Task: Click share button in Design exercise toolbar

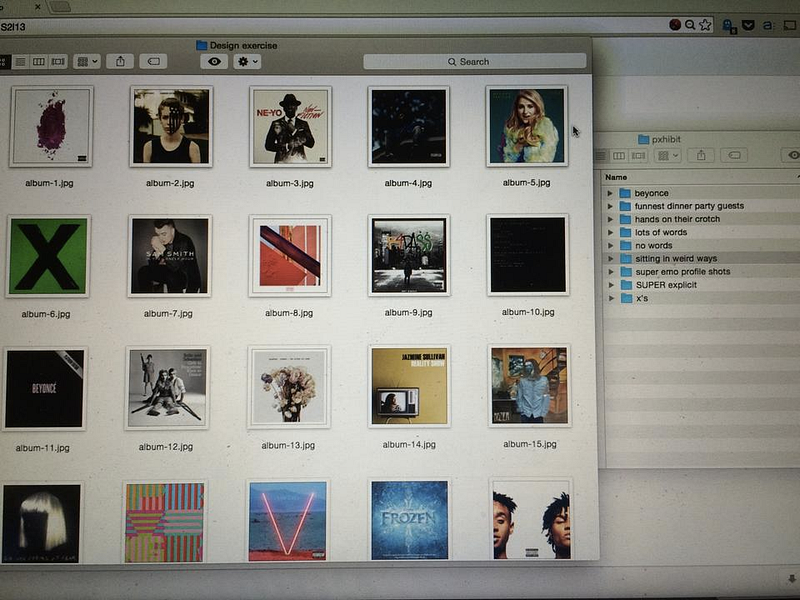Action: pyautogui.click(x=120, y=62)
